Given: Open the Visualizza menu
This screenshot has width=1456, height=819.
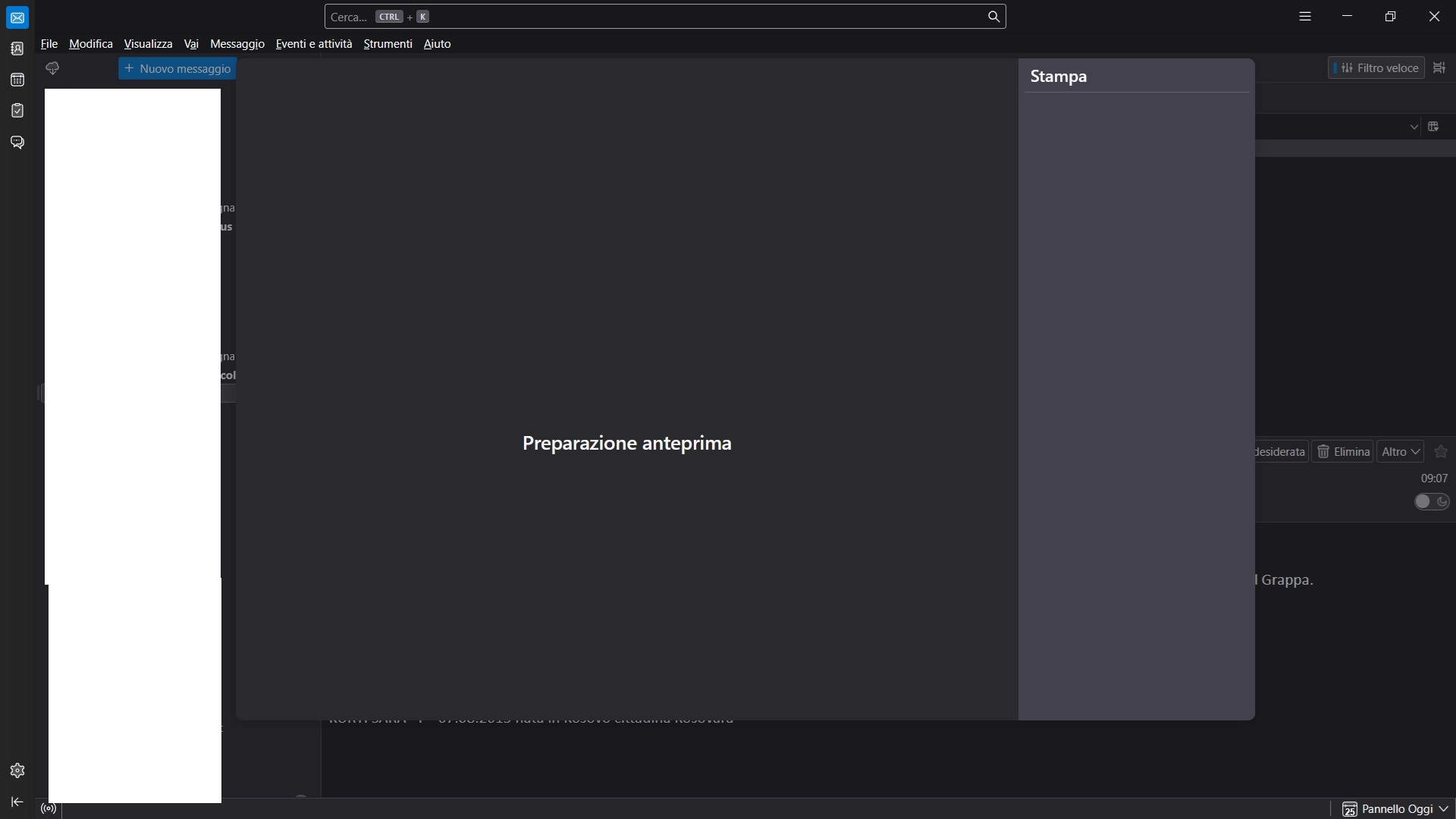Looking at the screenshot, I should (x=148, y=44).
